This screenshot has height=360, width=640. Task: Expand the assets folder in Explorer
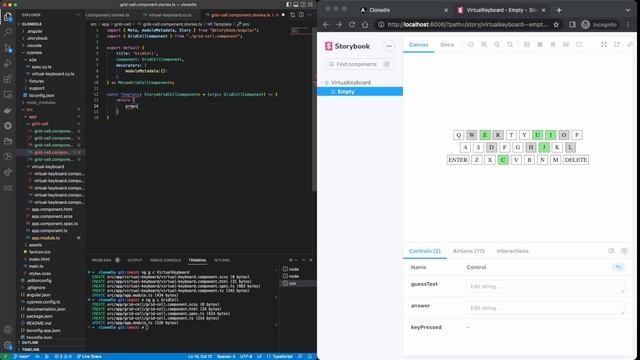[x=36, y=245]
